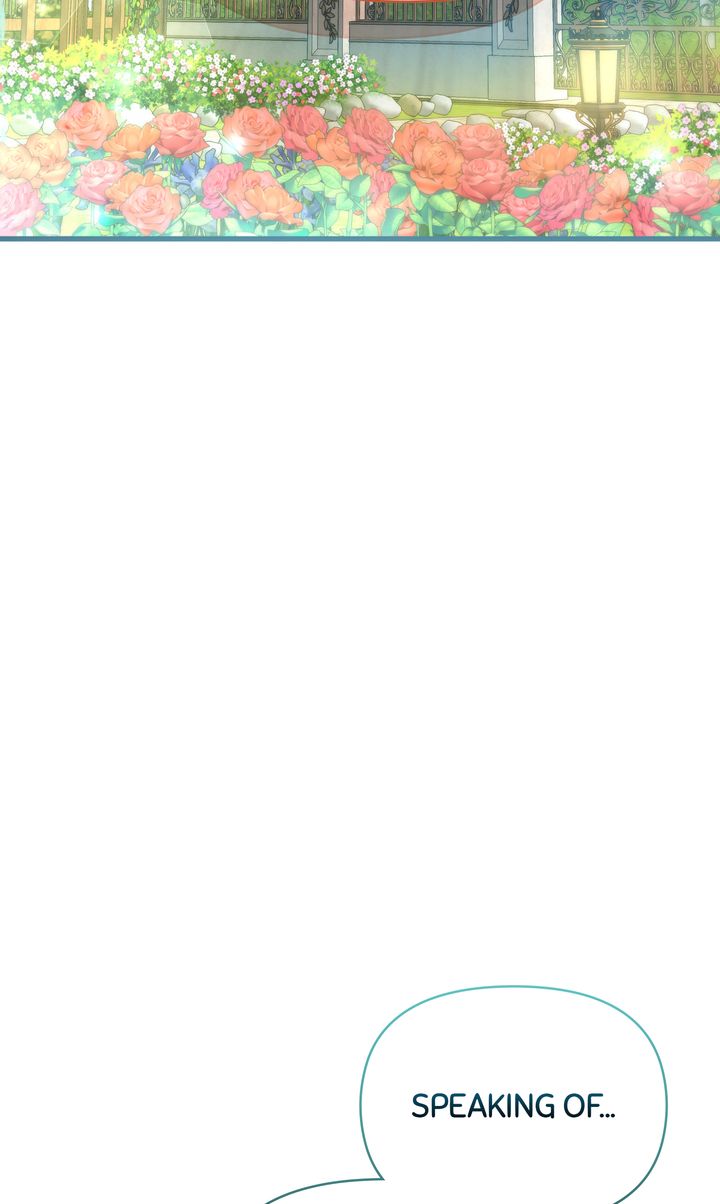Click the black ornament on the white pillar
720x1204 pixels.
pos(329,20)
